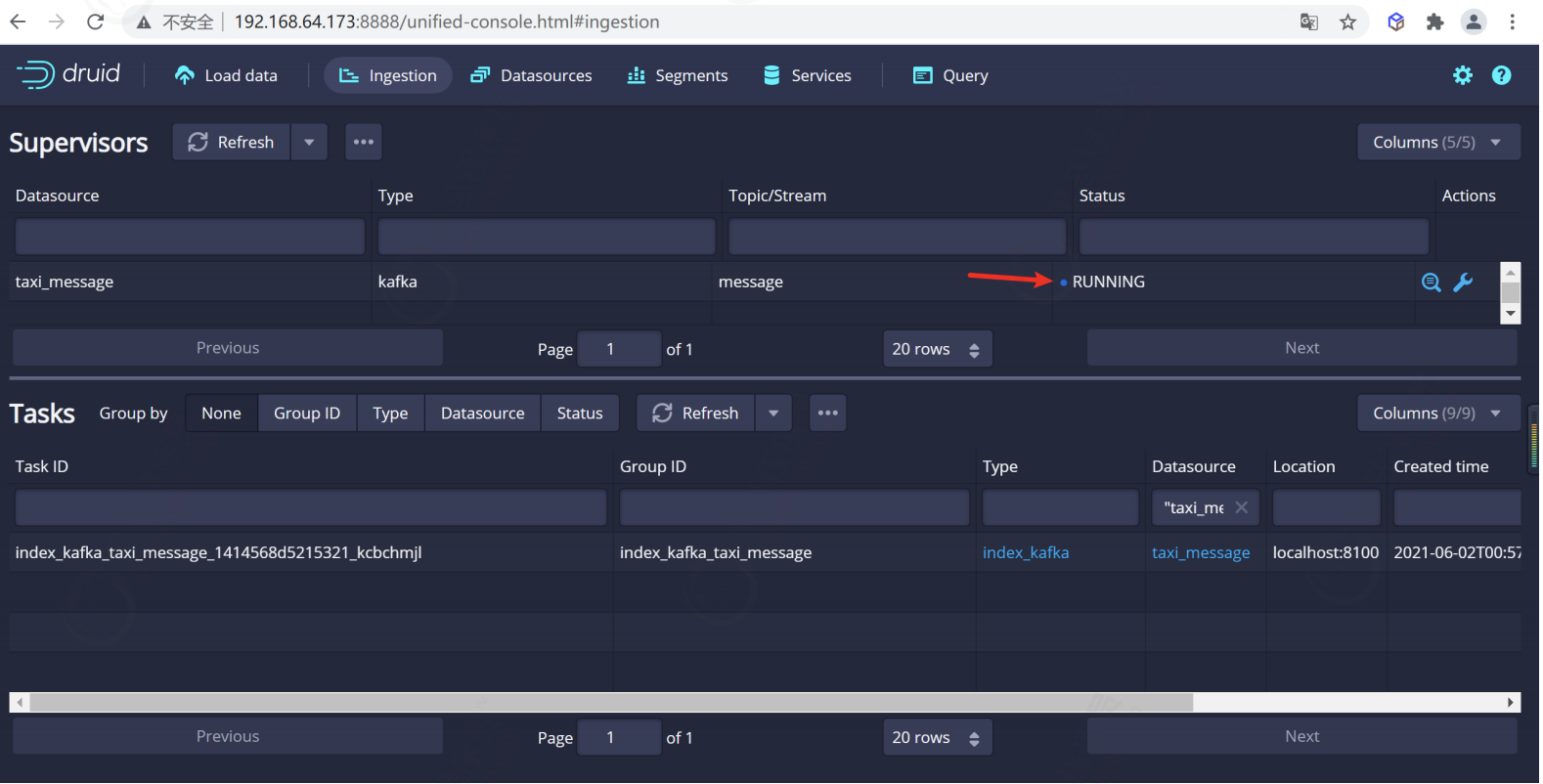Viewport: 1543px width, 784px height.
Task: Go back in the browser
Action: (18, 22)
